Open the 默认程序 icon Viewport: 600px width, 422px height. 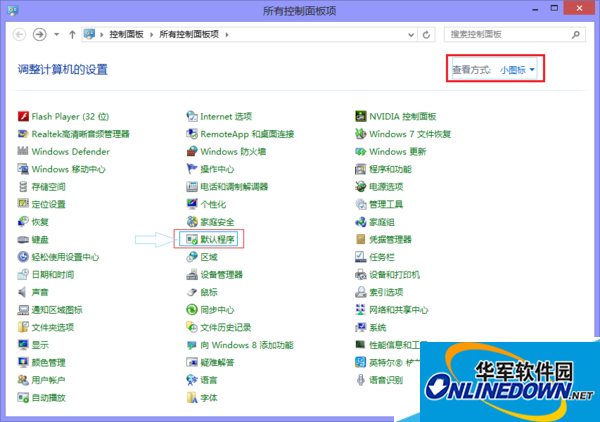click(192, 240)
